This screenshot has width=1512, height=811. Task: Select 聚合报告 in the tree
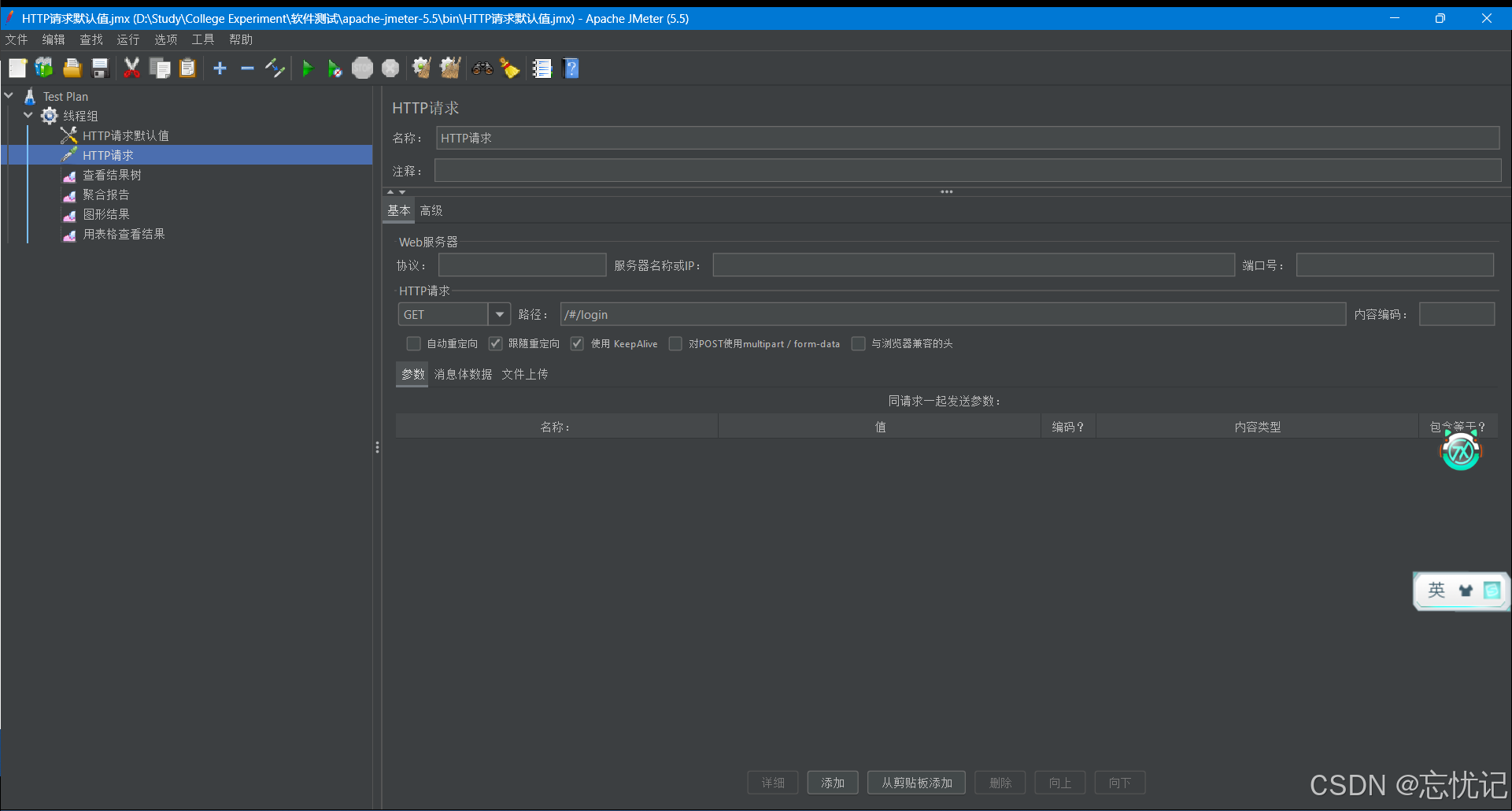pos(105,194)
